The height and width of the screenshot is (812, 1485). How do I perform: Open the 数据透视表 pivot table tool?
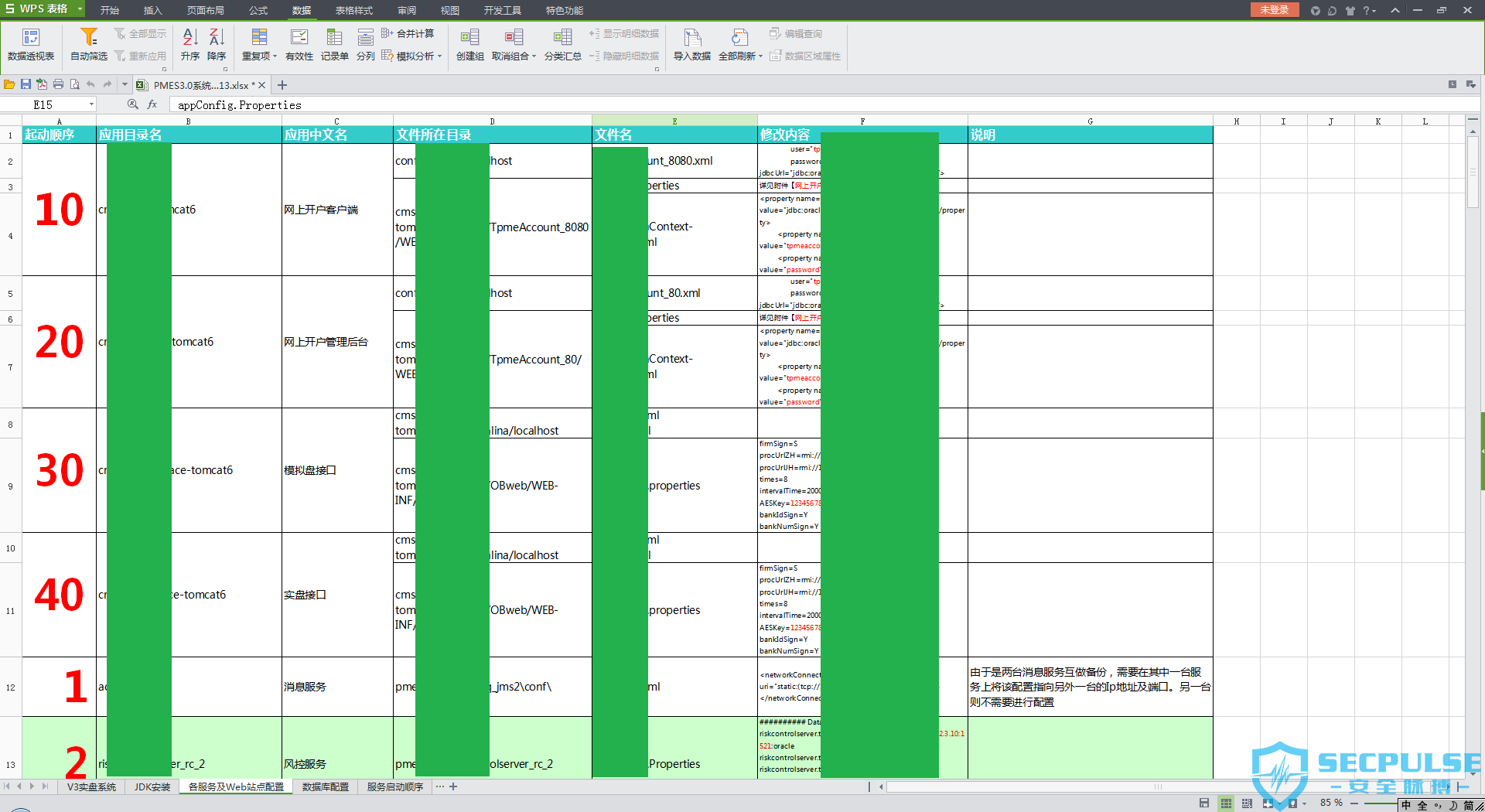31,44
